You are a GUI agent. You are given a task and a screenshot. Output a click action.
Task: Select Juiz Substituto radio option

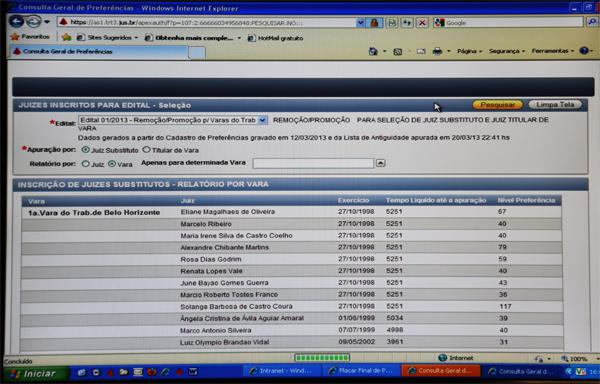(x=86, y=150)
